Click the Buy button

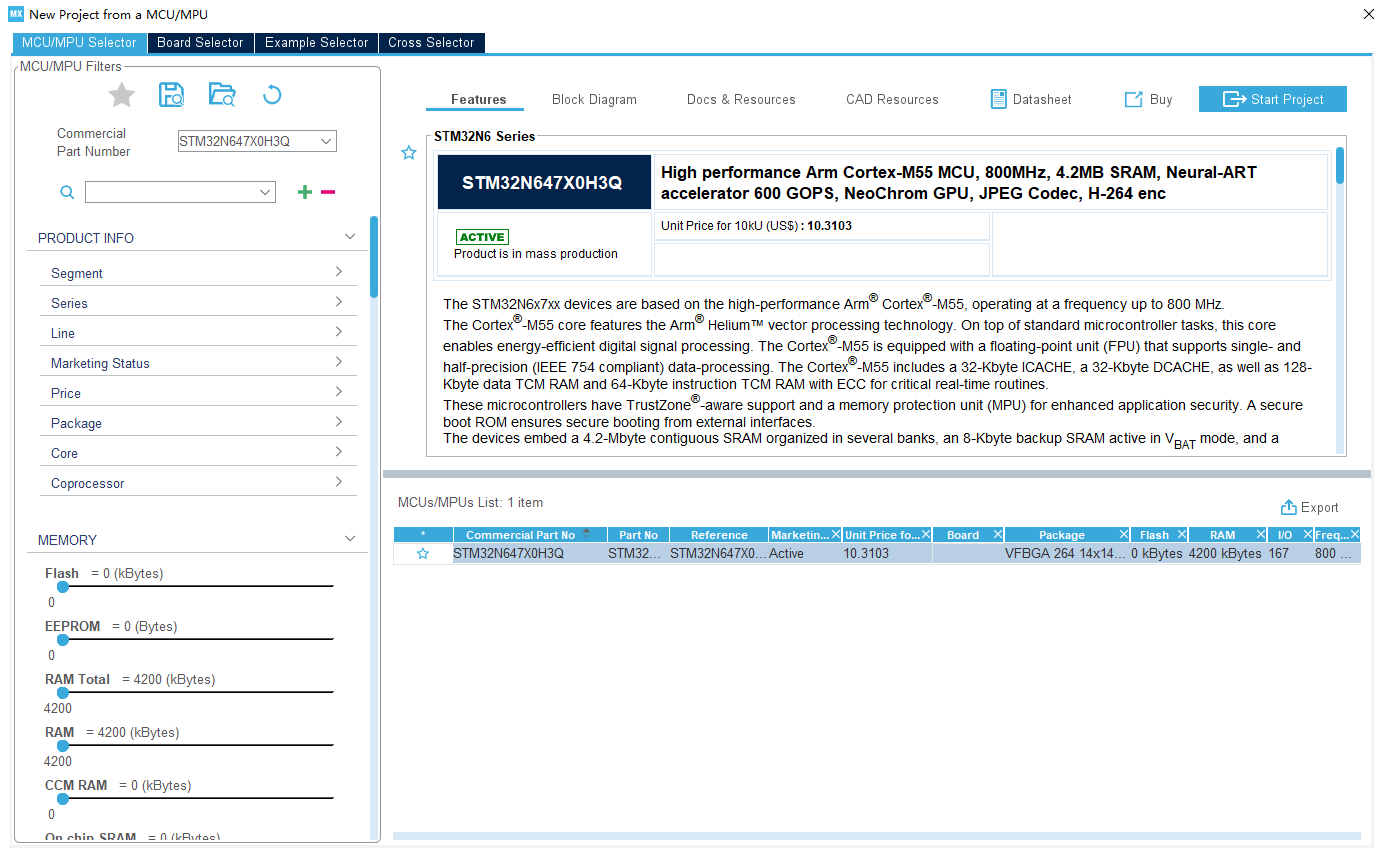(1148, 99)
